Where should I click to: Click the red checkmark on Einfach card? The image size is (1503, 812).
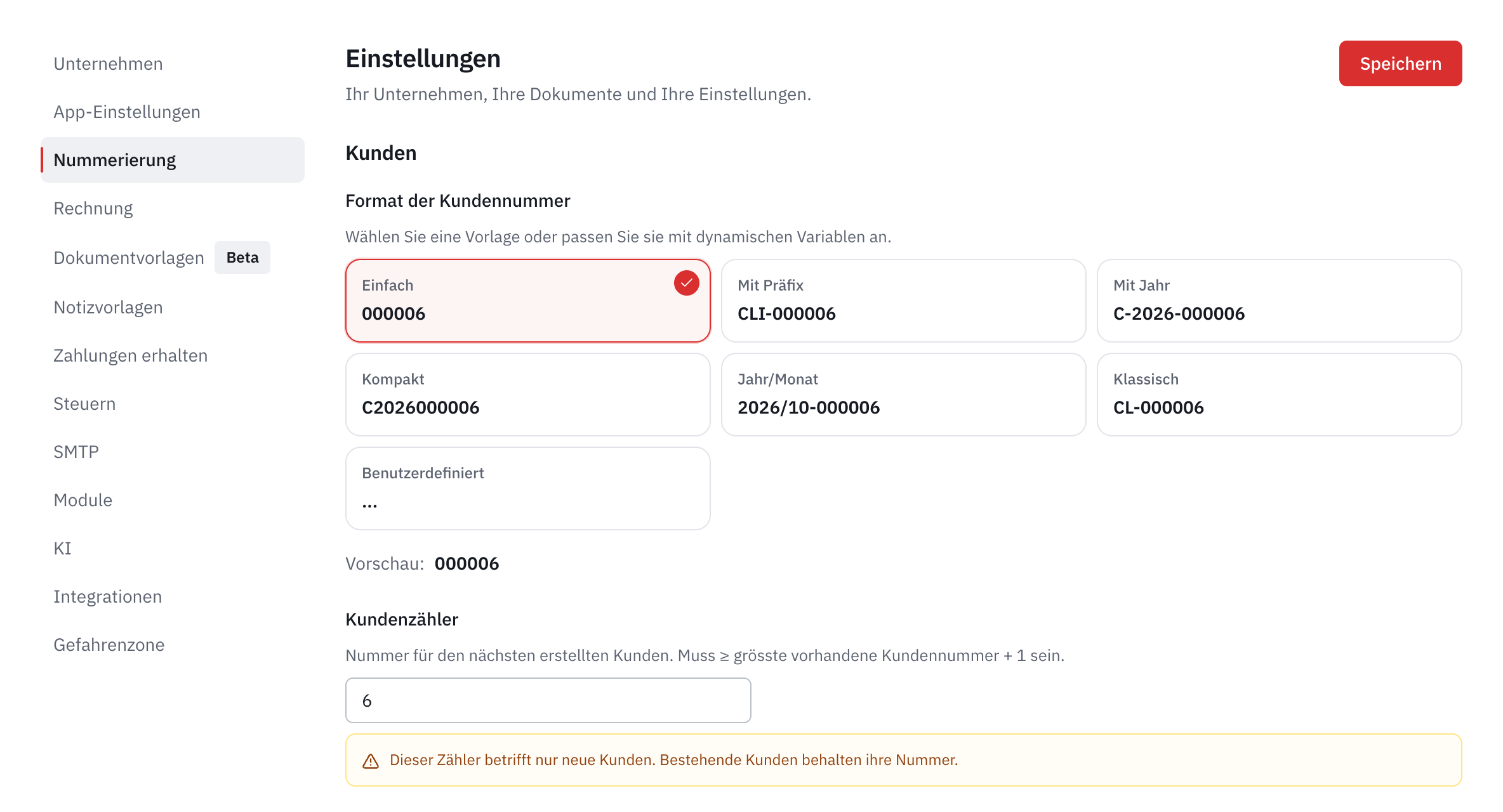(686, 283)
